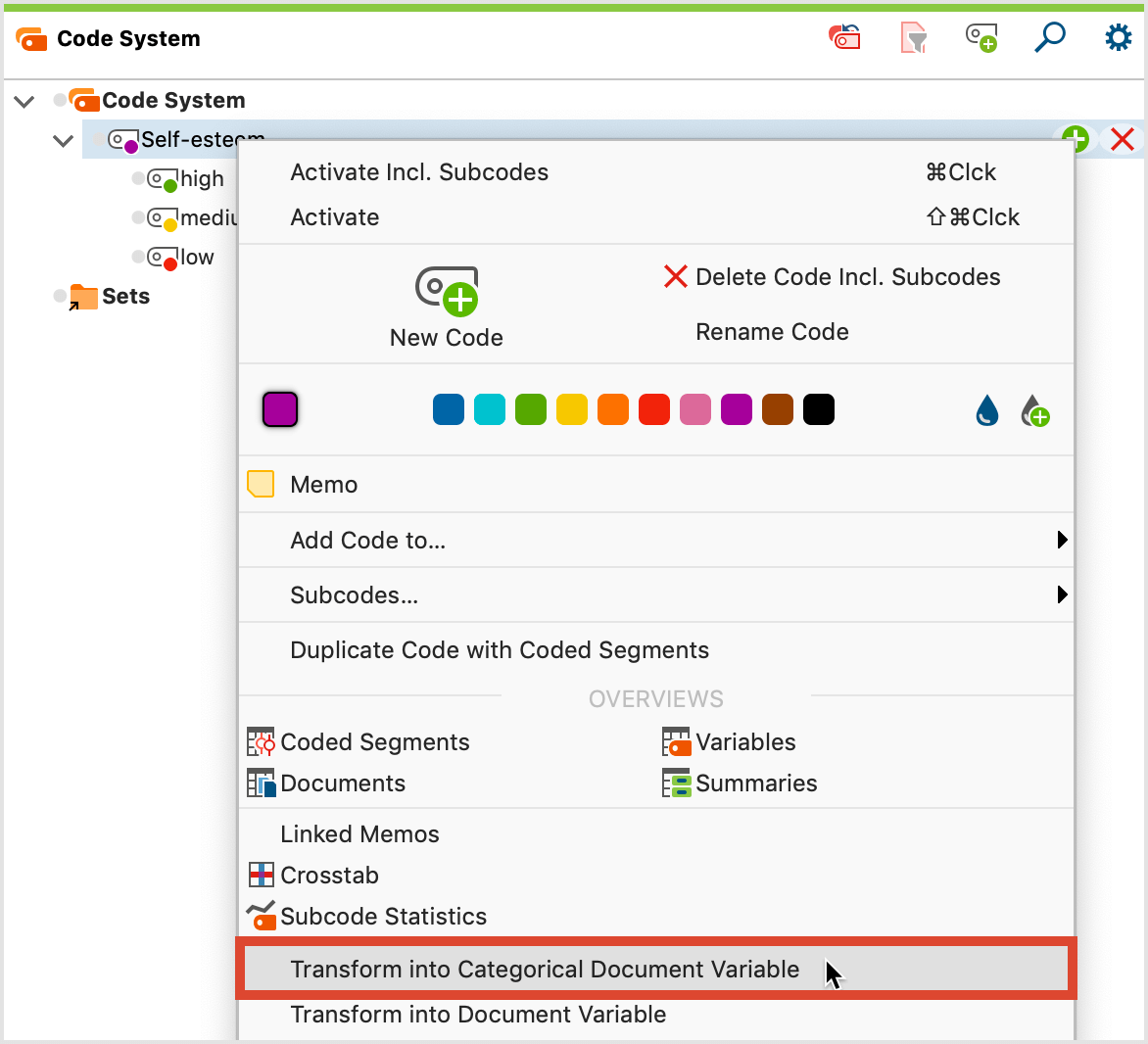
Task: Collapse the Self-esteem code subtree
Action: (x=64, y=141)
